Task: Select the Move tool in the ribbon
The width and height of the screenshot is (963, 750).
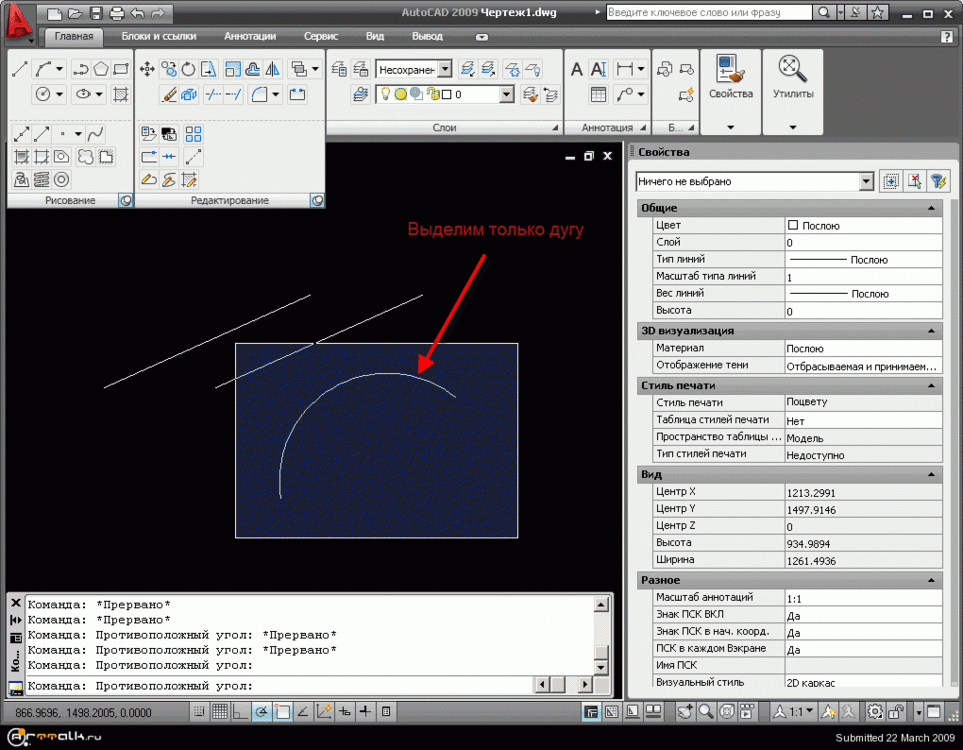Action: (147, 69)
